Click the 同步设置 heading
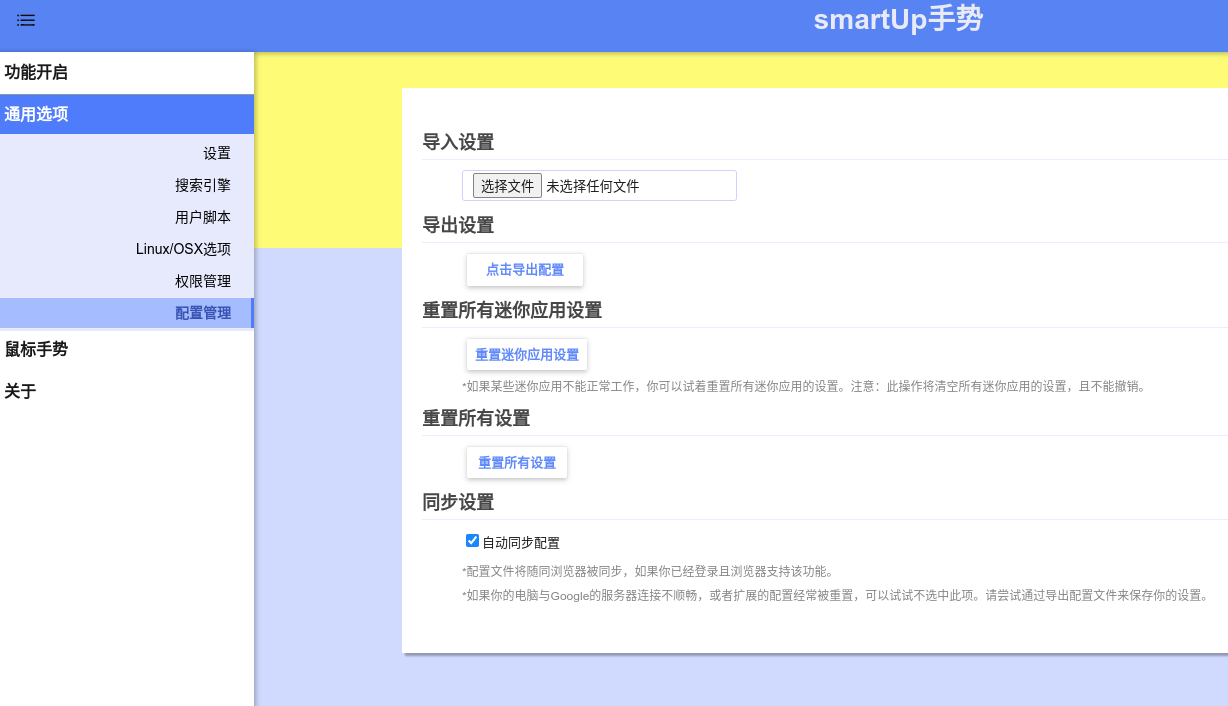This screenshot has height=706, width=1228. click(458, 502)
